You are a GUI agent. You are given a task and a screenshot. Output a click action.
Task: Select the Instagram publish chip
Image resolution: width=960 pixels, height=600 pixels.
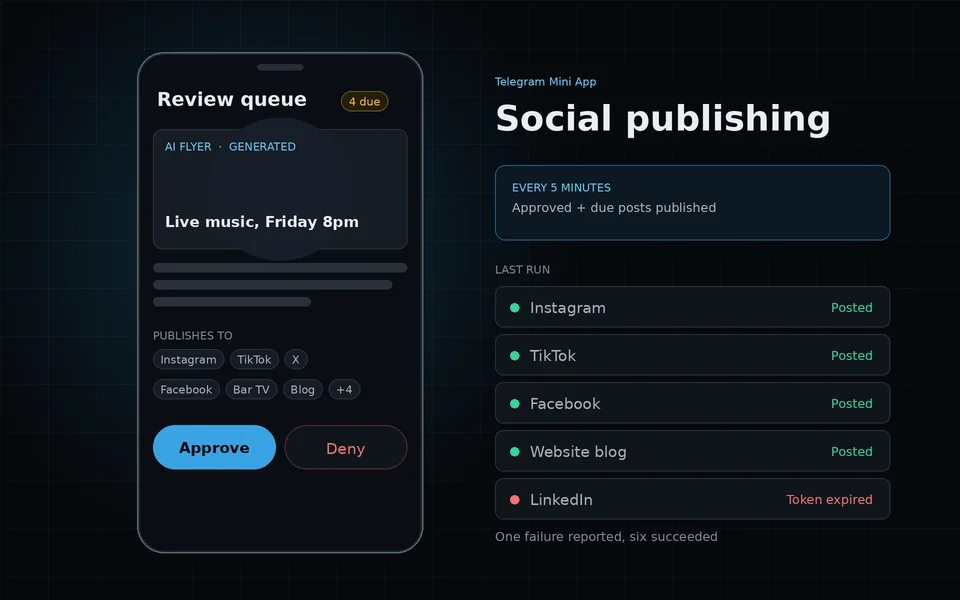point(189,359)
